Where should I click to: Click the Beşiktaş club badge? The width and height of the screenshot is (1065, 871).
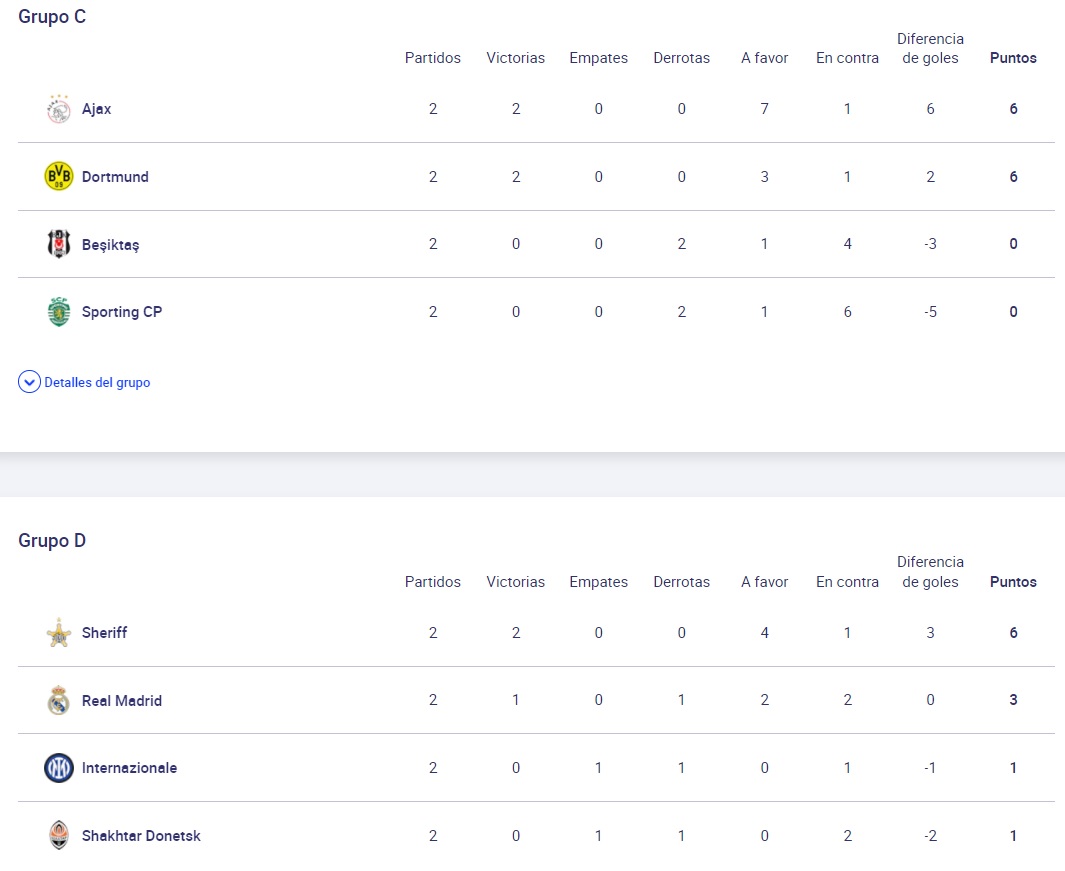[59, 244]
